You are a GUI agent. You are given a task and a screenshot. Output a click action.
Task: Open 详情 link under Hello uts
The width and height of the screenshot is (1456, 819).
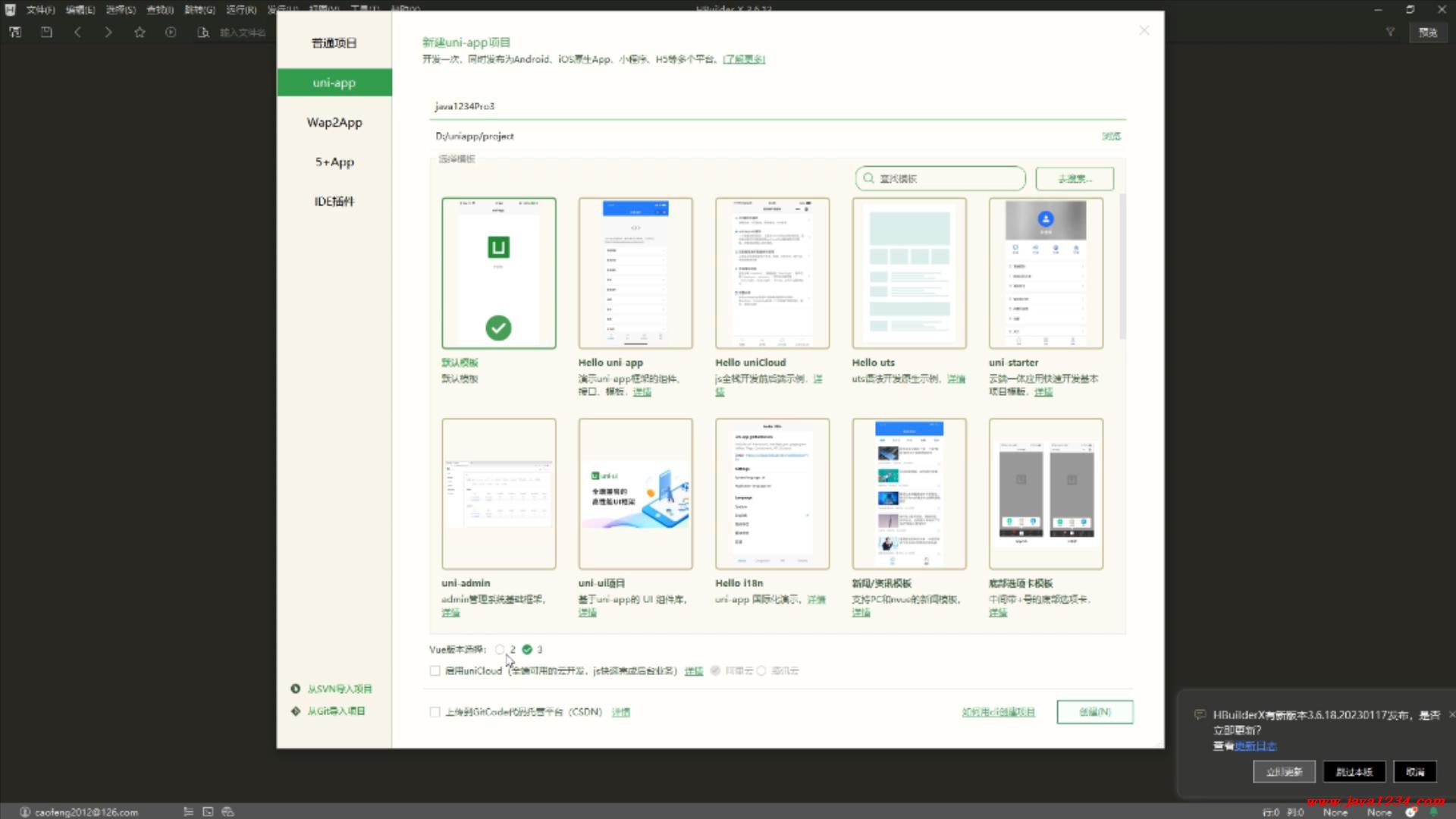click(956, 379)
